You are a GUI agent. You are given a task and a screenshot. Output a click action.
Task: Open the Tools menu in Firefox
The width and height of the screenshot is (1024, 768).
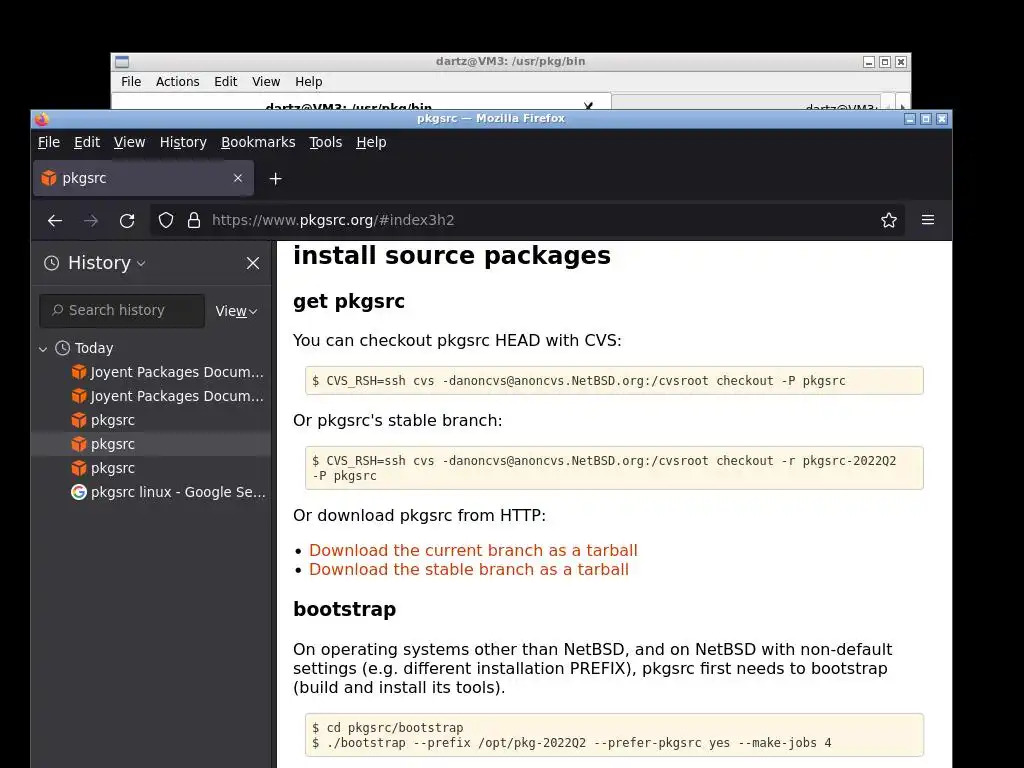[x=325, y=142]
